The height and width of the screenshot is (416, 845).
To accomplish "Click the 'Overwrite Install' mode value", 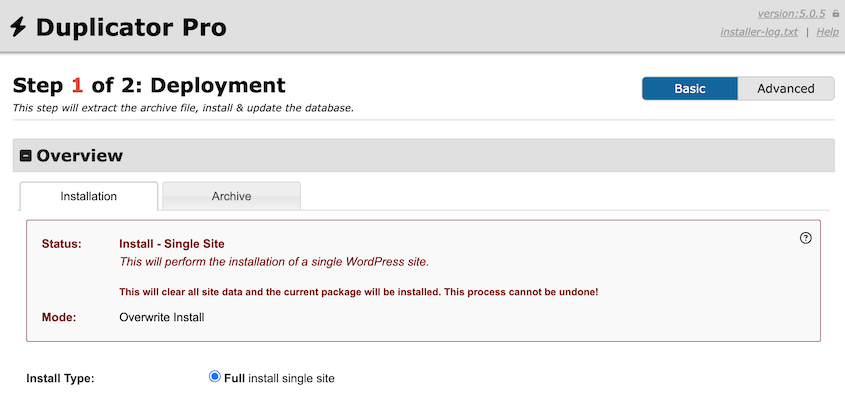I will pyautogui.click(x=162, y=317).
